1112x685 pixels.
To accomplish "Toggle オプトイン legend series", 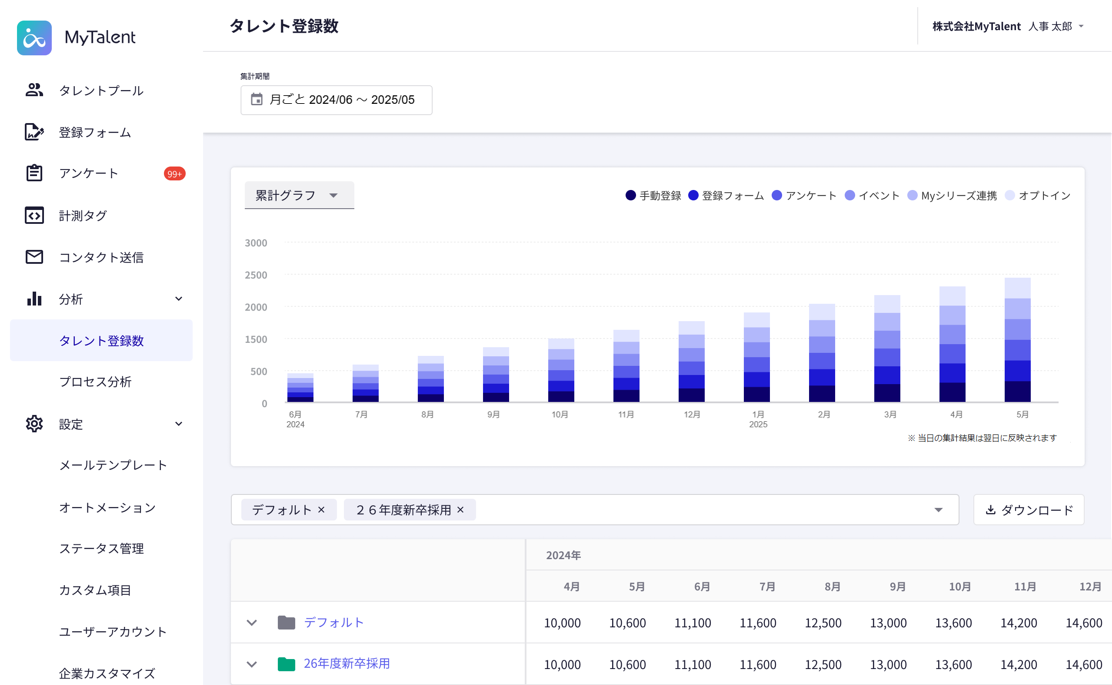I will coord(1038,196).
